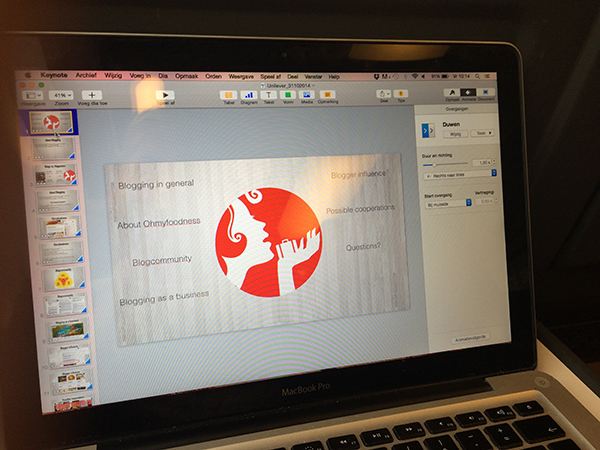The image size is (600, 450).
Task: Click the duration stepper next to 1,50 s
Action: click(494, 162)
